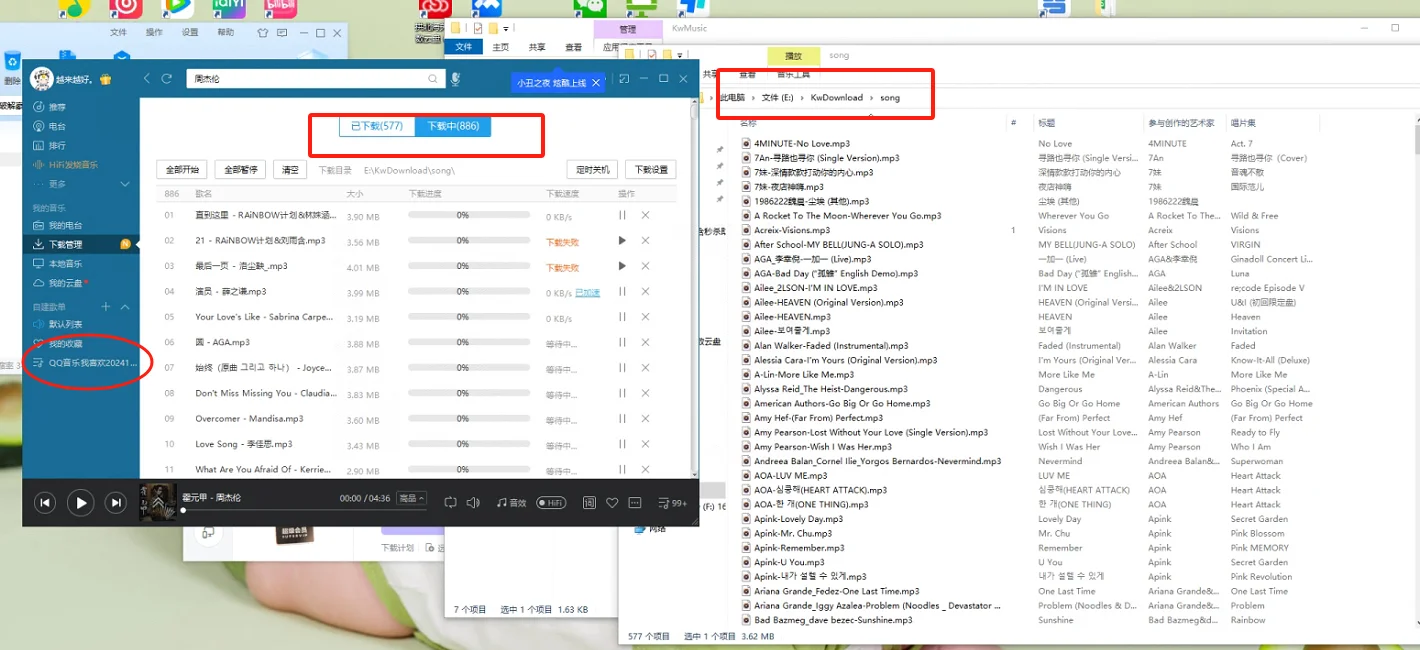The image size is (1420, 650).
Task: Open the 主页 tab in the KwMusic Explorer window
Action: pyautogui.click(x=500, y=47)
